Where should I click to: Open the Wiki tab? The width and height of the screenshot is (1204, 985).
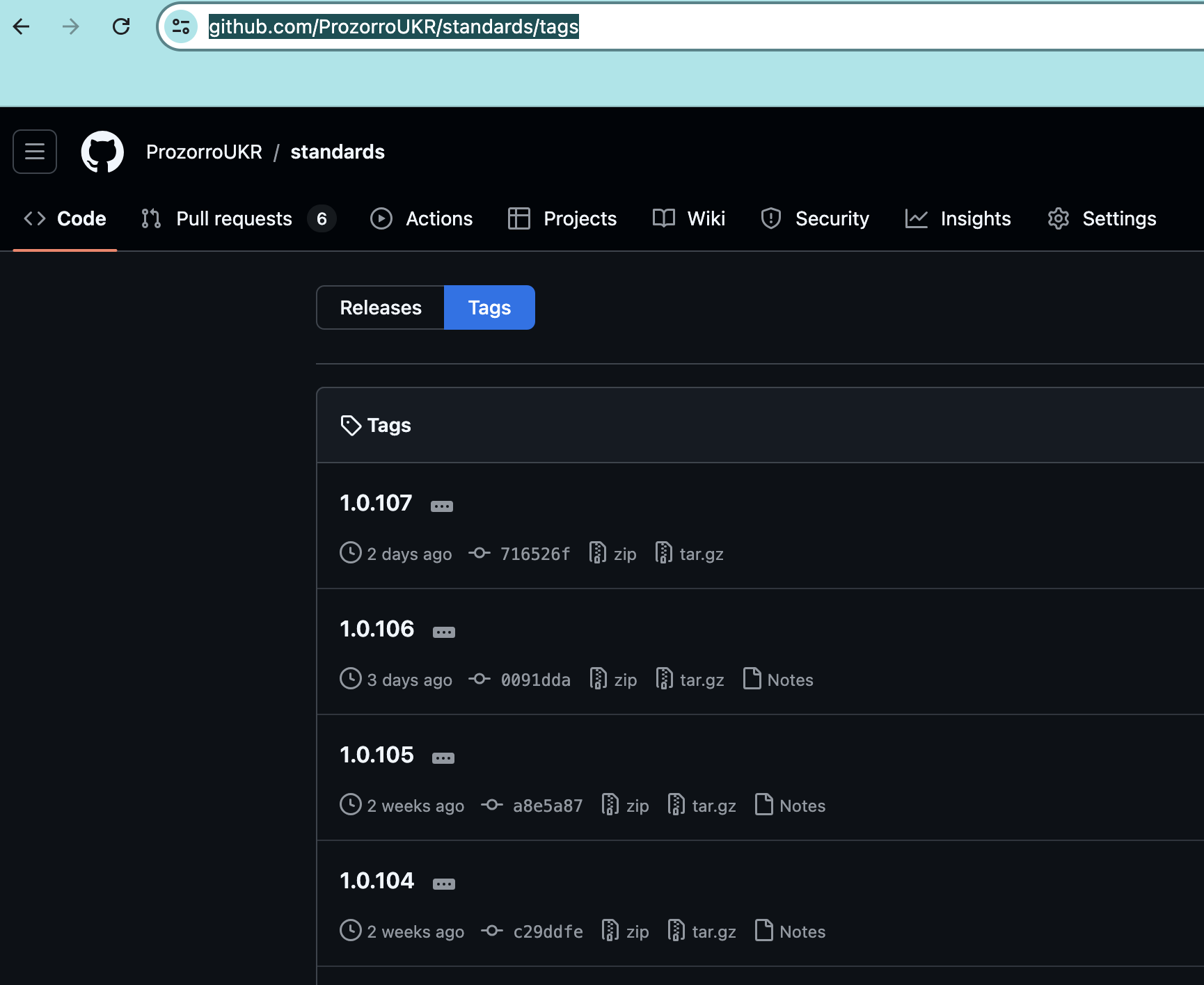[689, 218]
